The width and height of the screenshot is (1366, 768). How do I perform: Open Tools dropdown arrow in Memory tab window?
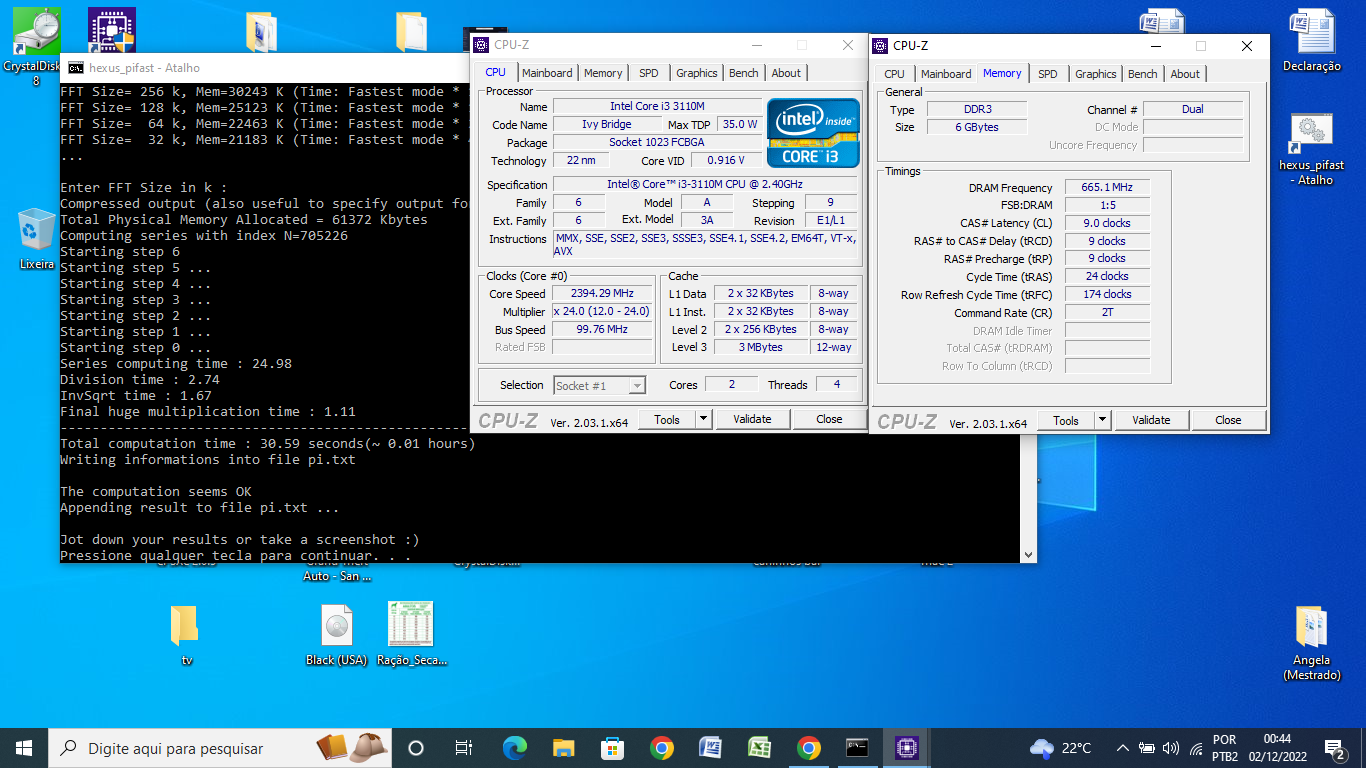coord(1102,420)
